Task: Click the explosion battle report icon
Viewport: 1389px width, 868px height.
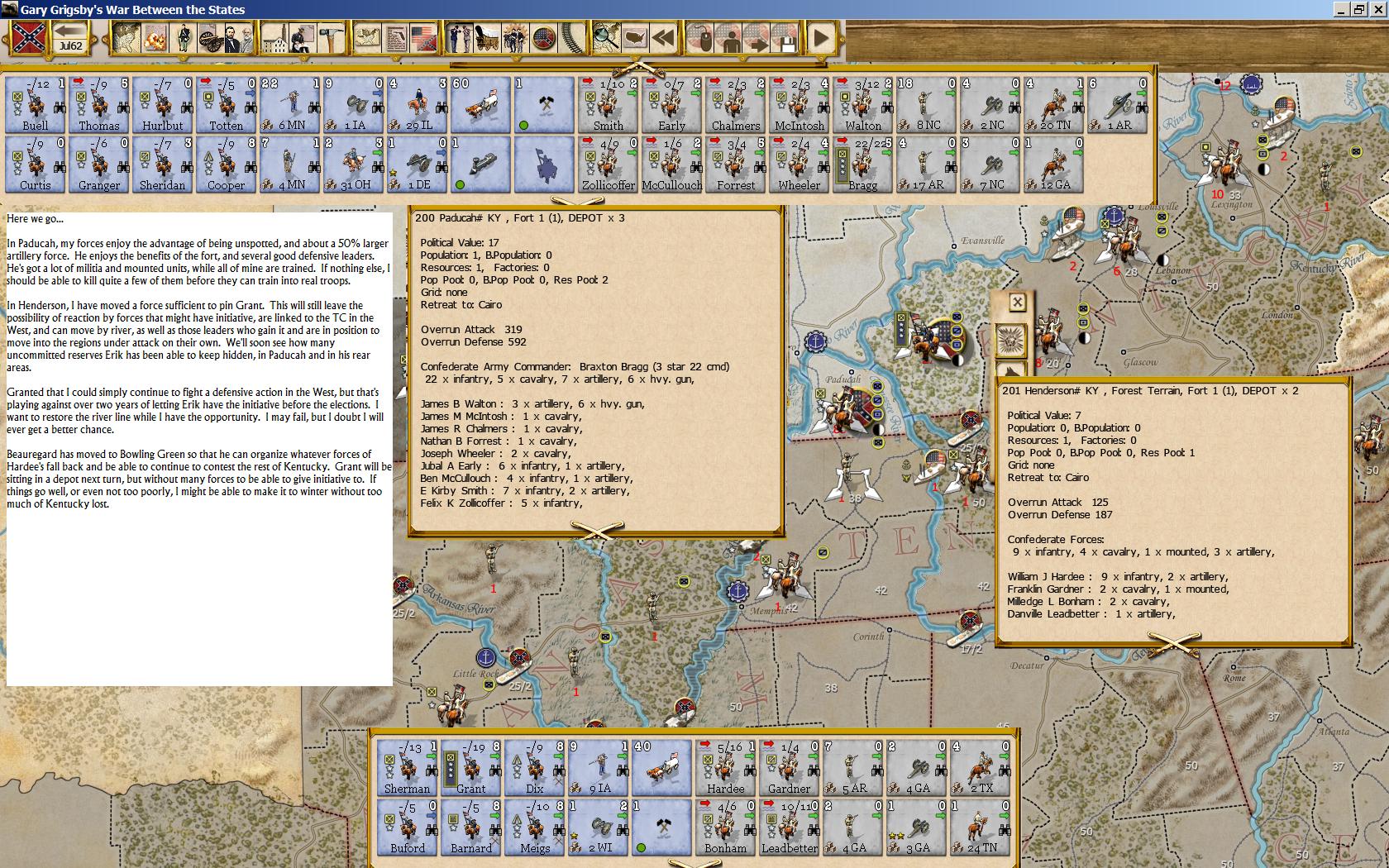Action: click(x=155, y=38)
